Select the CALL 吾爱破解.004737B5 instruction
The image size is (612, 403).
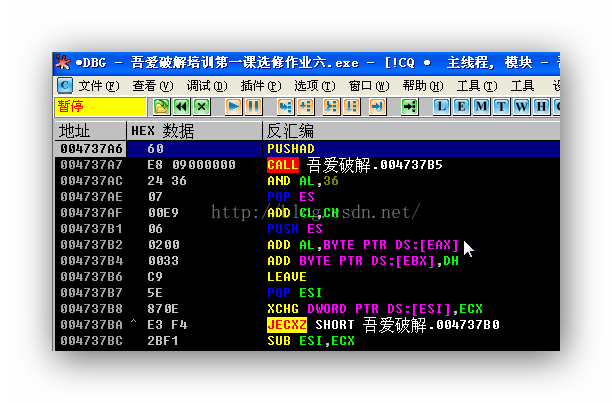point(355,165)
